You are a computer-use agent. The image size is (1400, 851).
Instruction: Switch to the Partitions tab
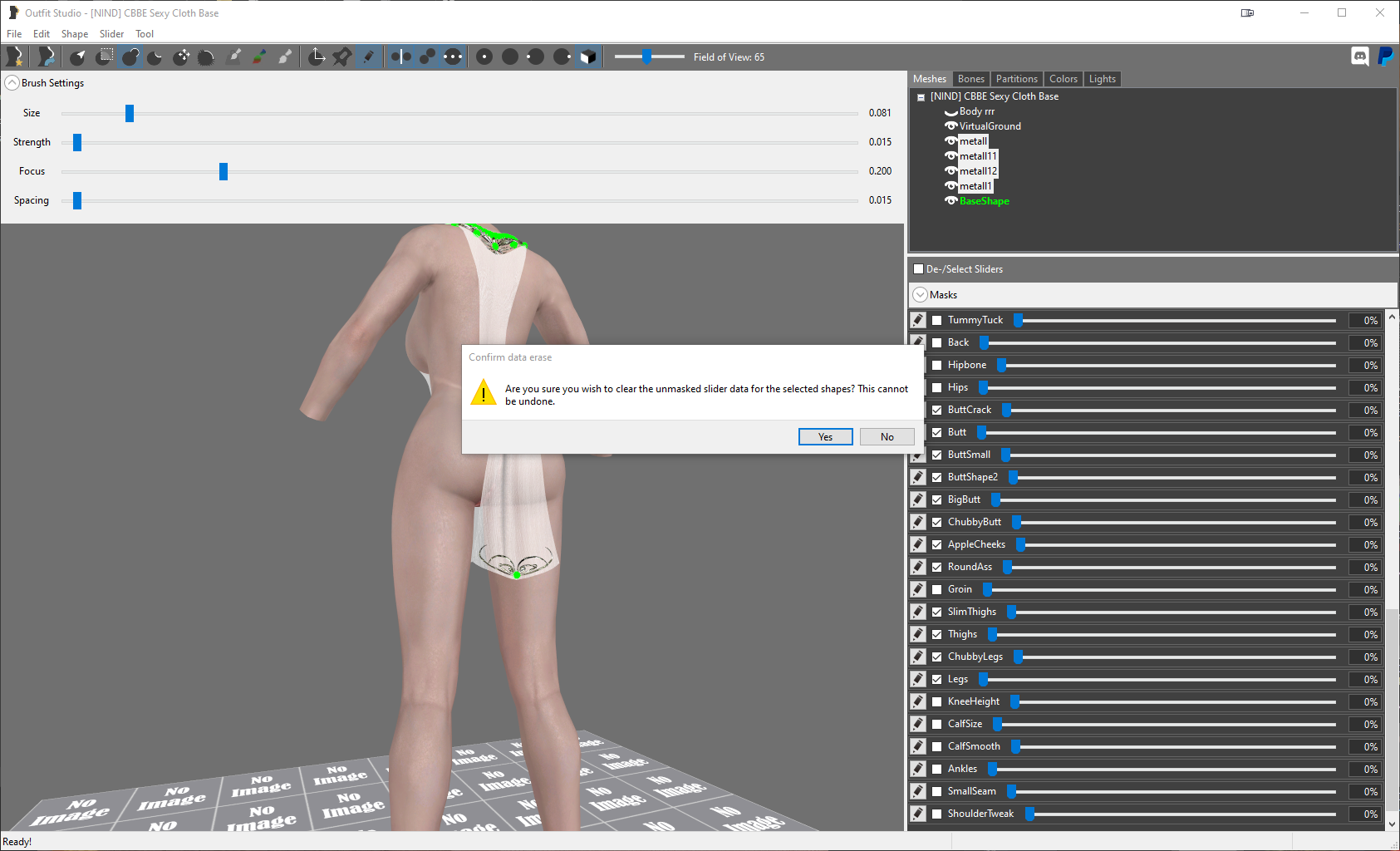(x=1016, y=79)
